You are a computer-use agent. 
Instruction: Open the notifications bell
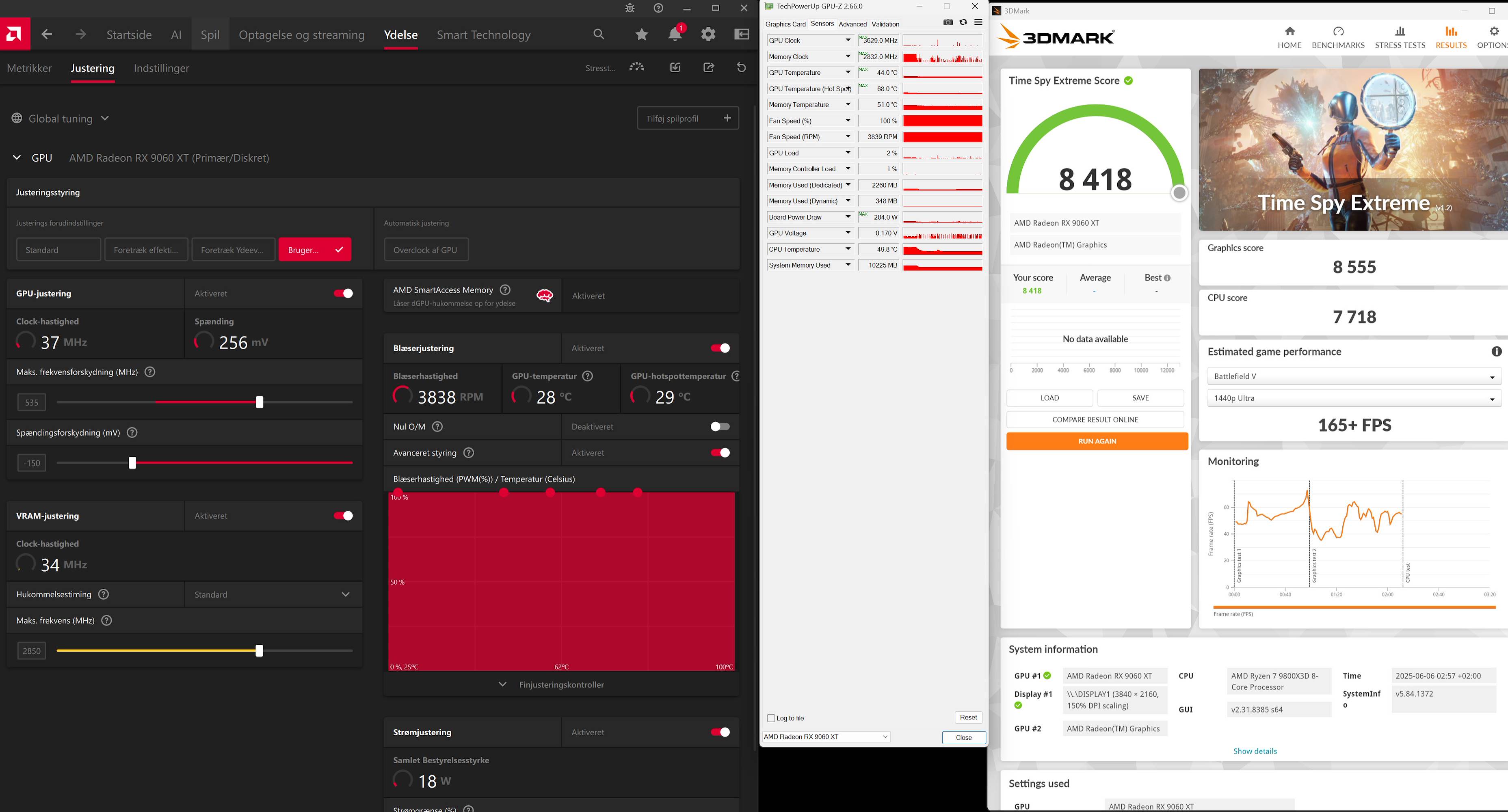(675, 34)
